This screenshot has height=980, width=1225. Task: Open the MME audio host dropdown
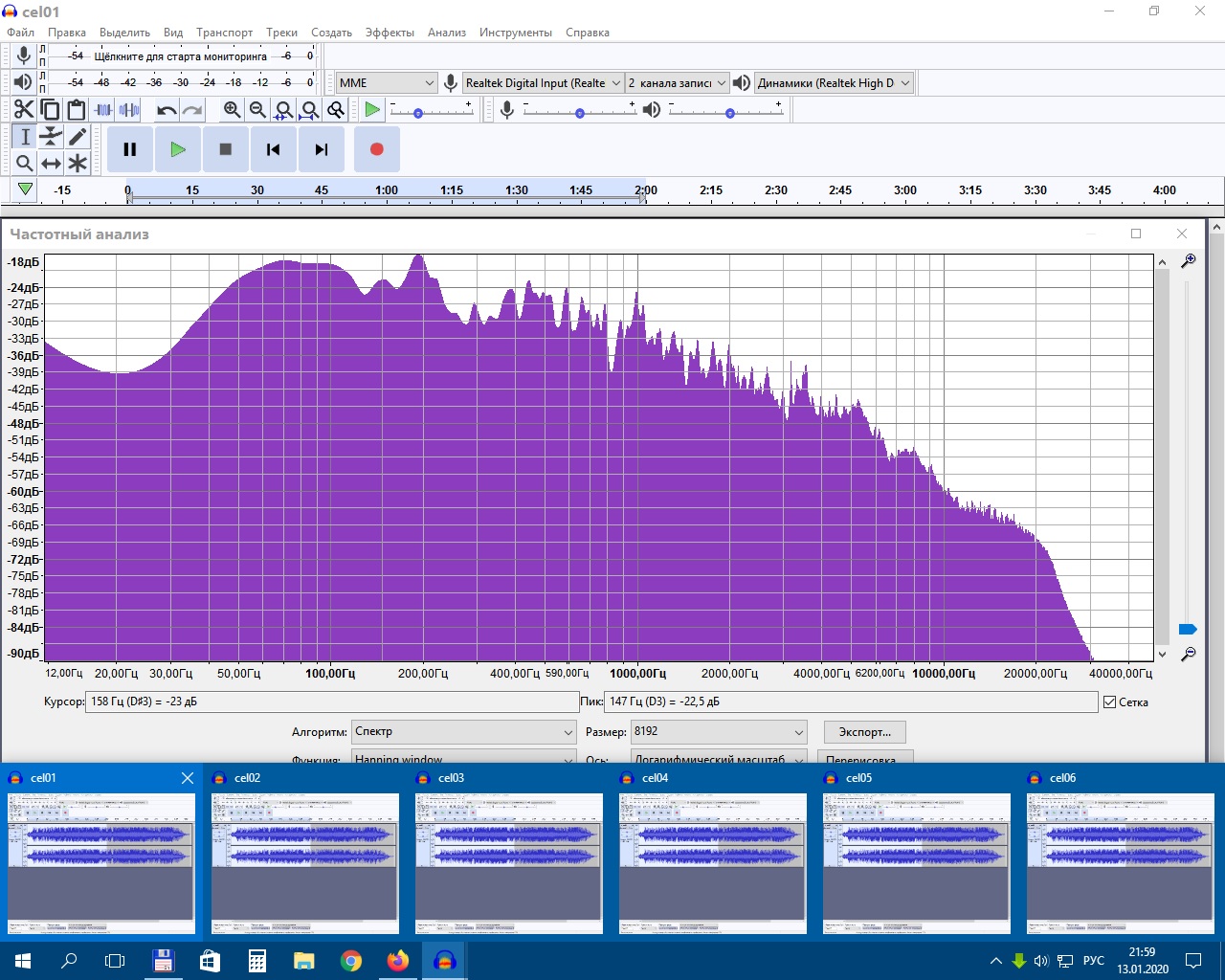click(387, 83)
